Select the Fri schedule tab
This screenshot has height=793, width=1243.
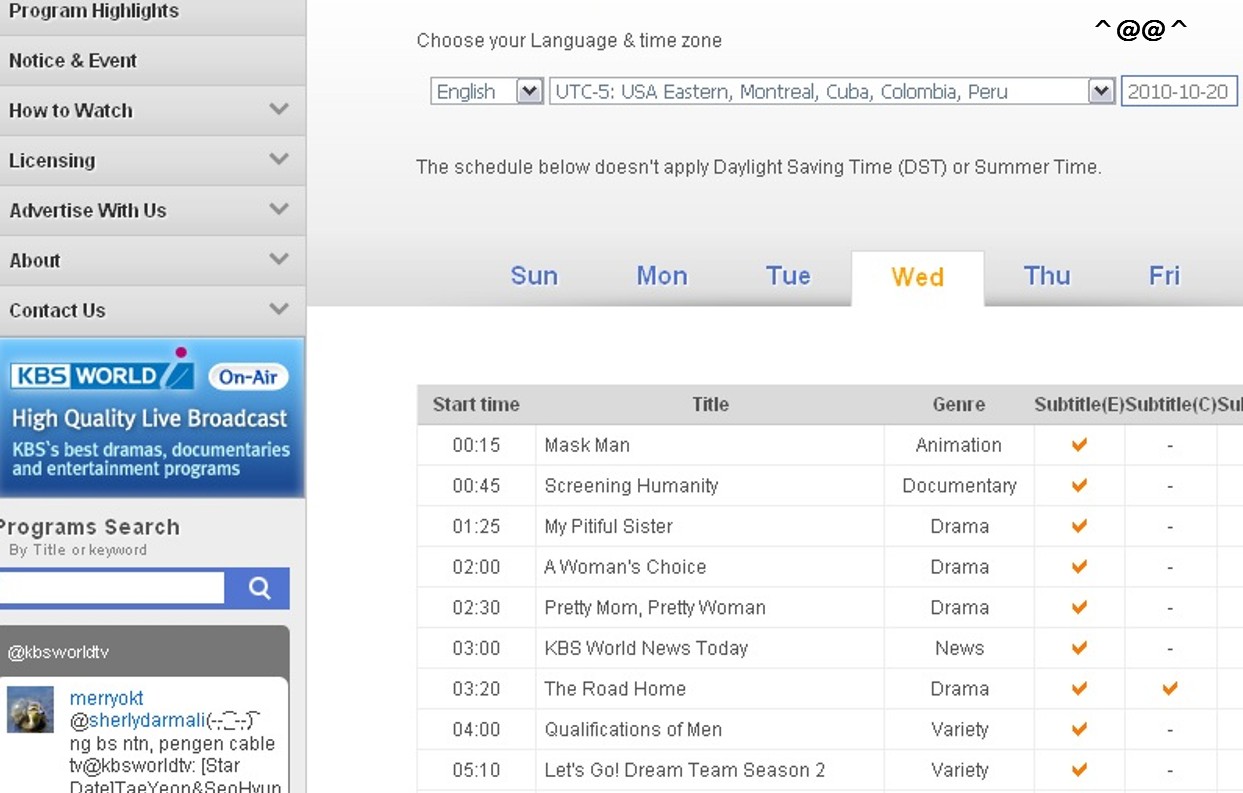point(1164,277)
